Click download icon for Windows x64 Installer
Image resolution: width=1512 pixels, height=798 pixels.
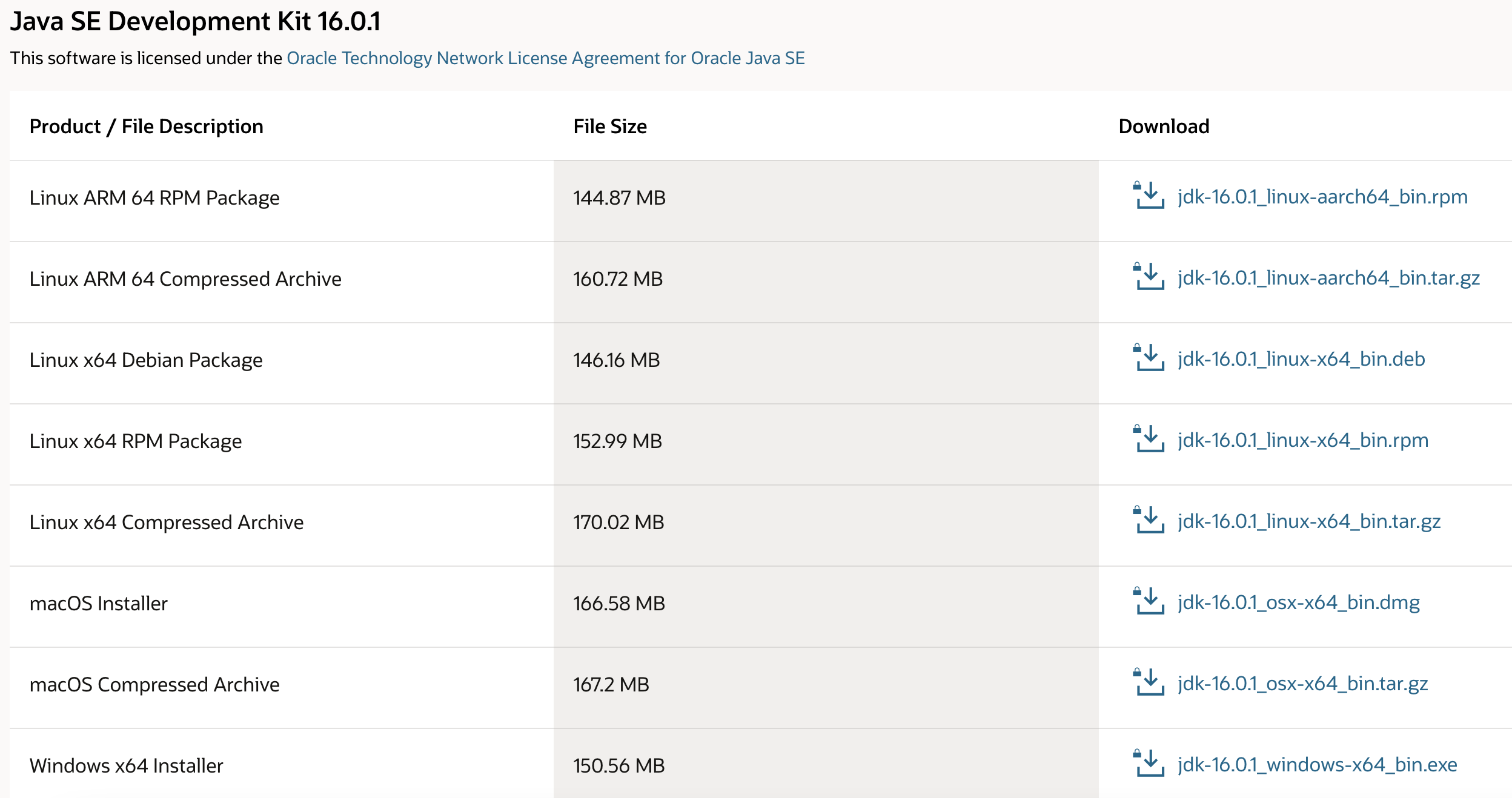click(1149, 764)
